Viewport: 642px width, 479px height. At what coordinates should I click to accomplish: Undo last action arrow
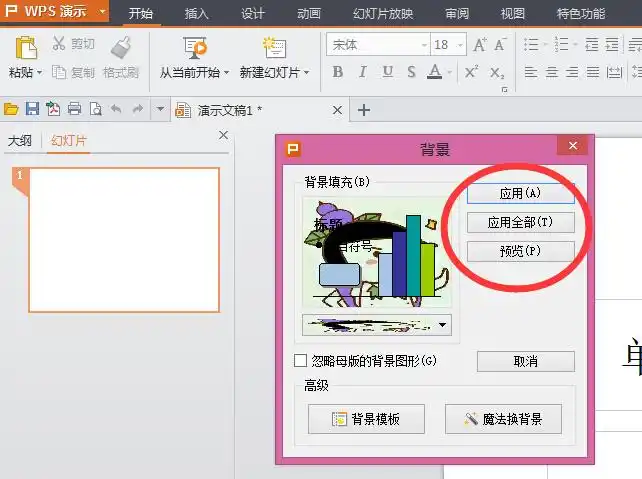116,109
